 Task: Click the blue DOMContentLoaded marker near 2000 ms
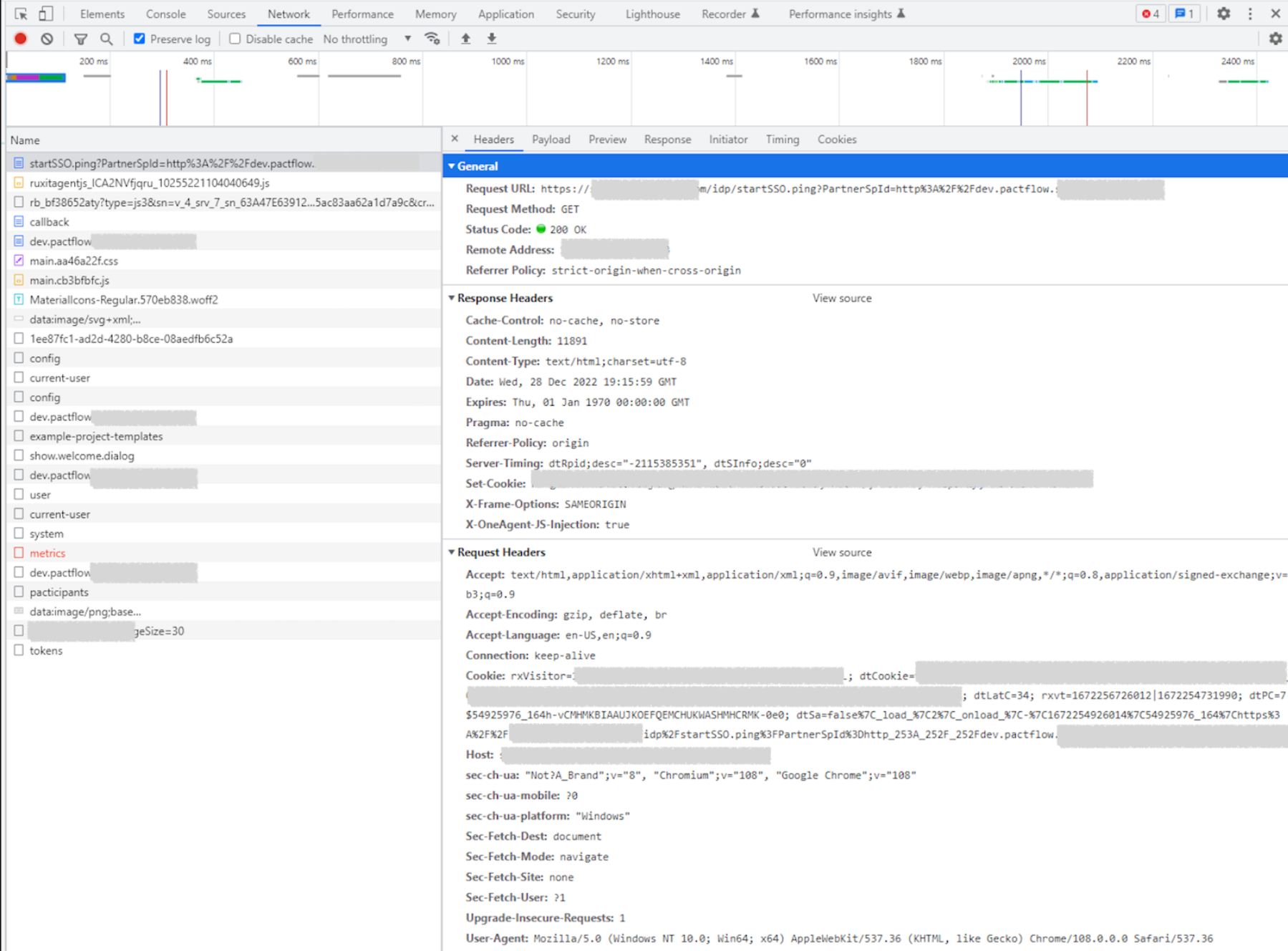(x=1021, y=97)
